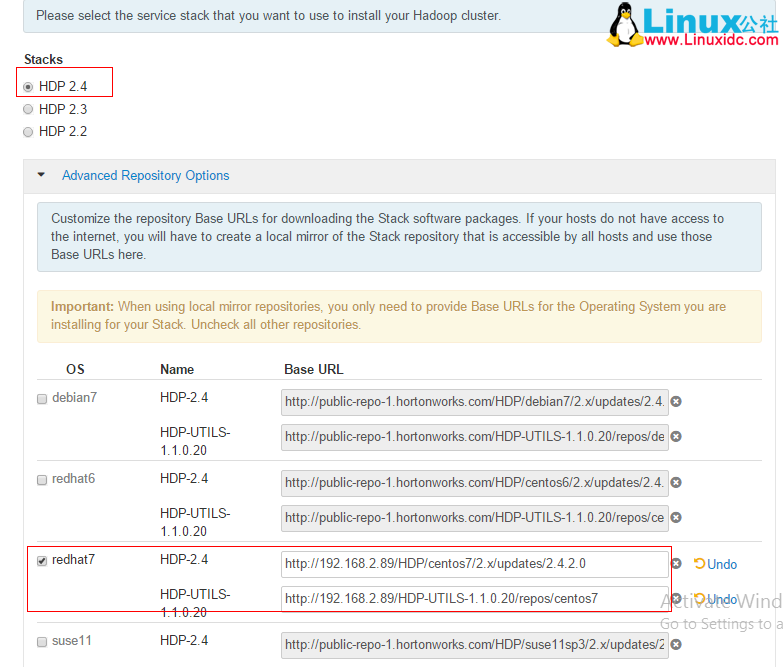Select the HDP 2.4 stack radio button

click(28, 87)
